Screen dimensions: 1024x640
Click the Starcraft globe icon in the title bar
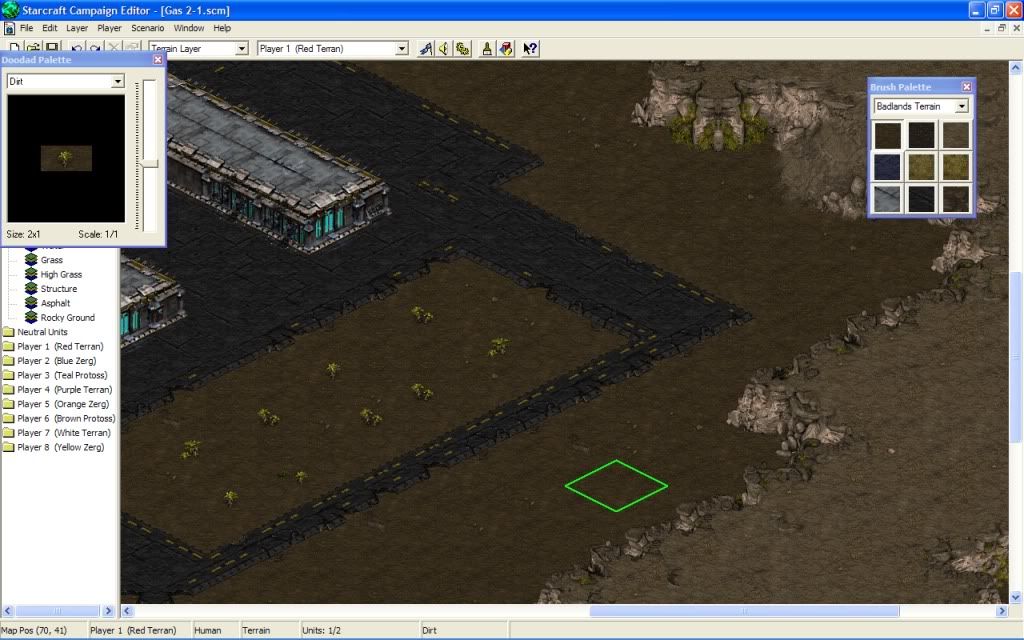click(x=10, y=10)
